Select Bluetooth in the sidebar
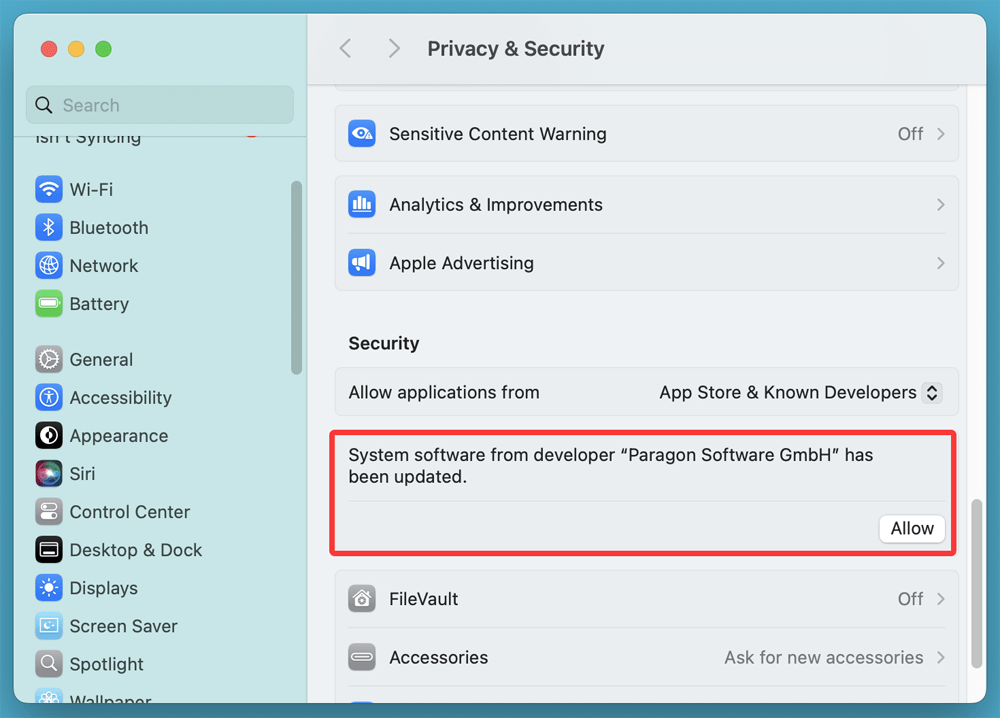Image resolution: width=1000 pixels, height=718 pixels. (x=108, y=227)
